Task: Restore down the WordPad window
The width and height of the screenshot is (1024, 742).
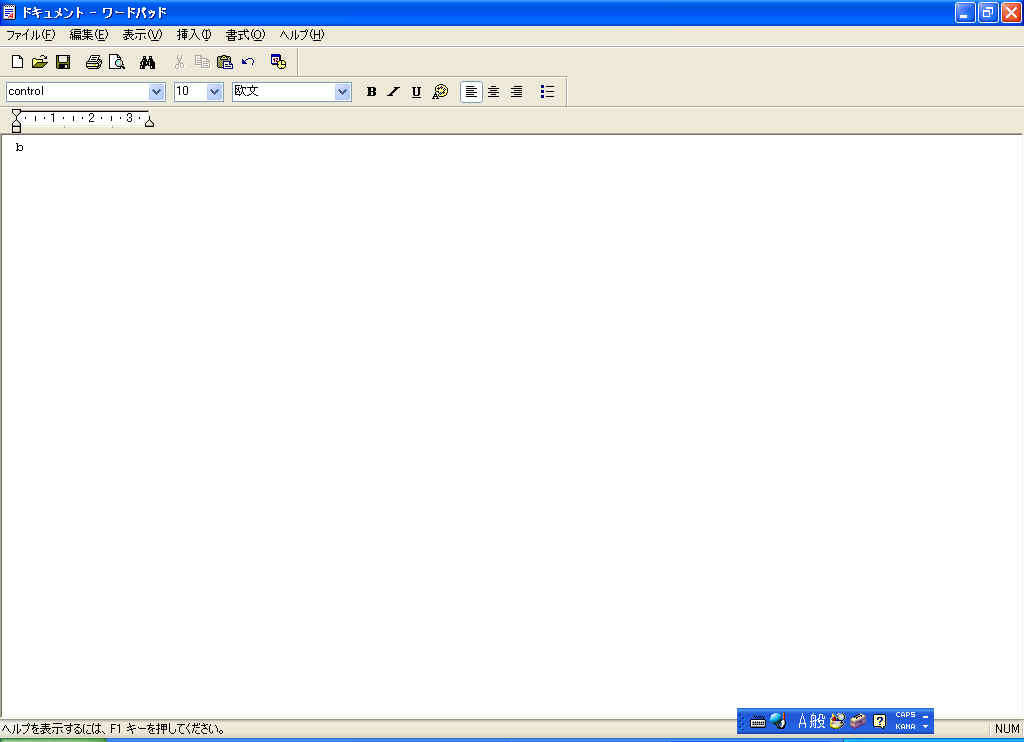Action: point(988,12)
